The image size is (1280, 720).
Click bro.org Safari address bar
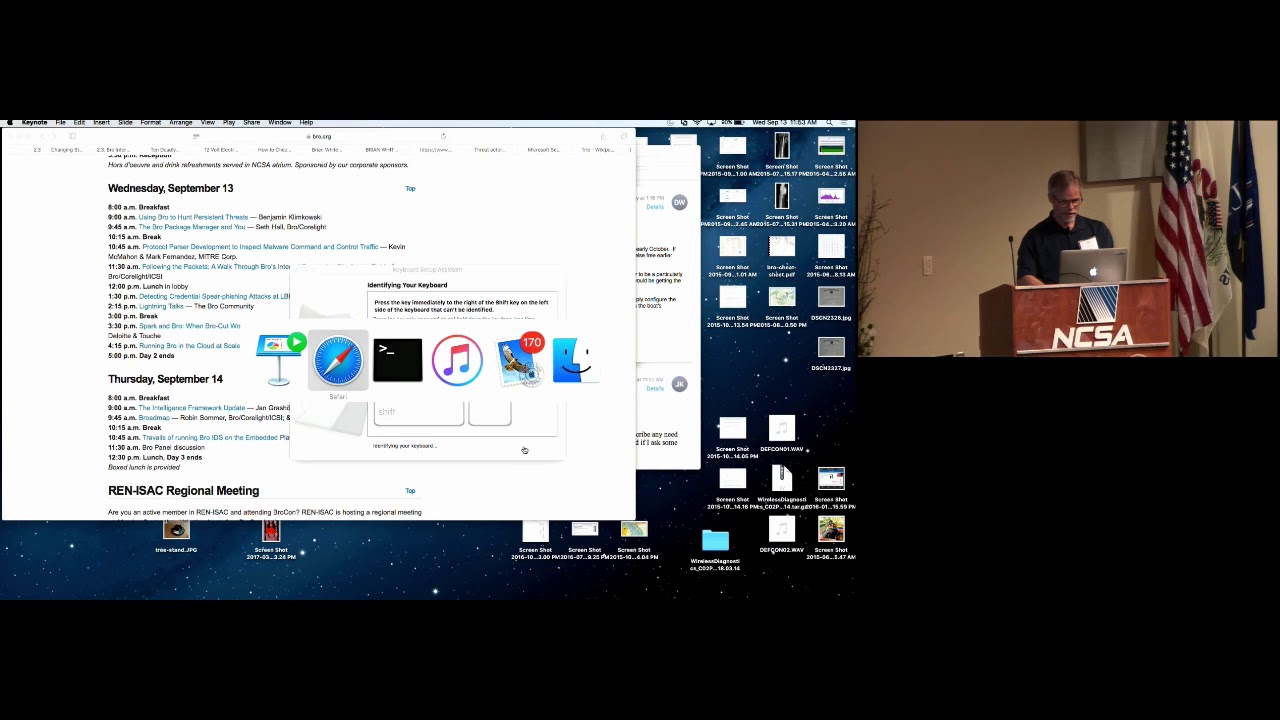(320, 137)
